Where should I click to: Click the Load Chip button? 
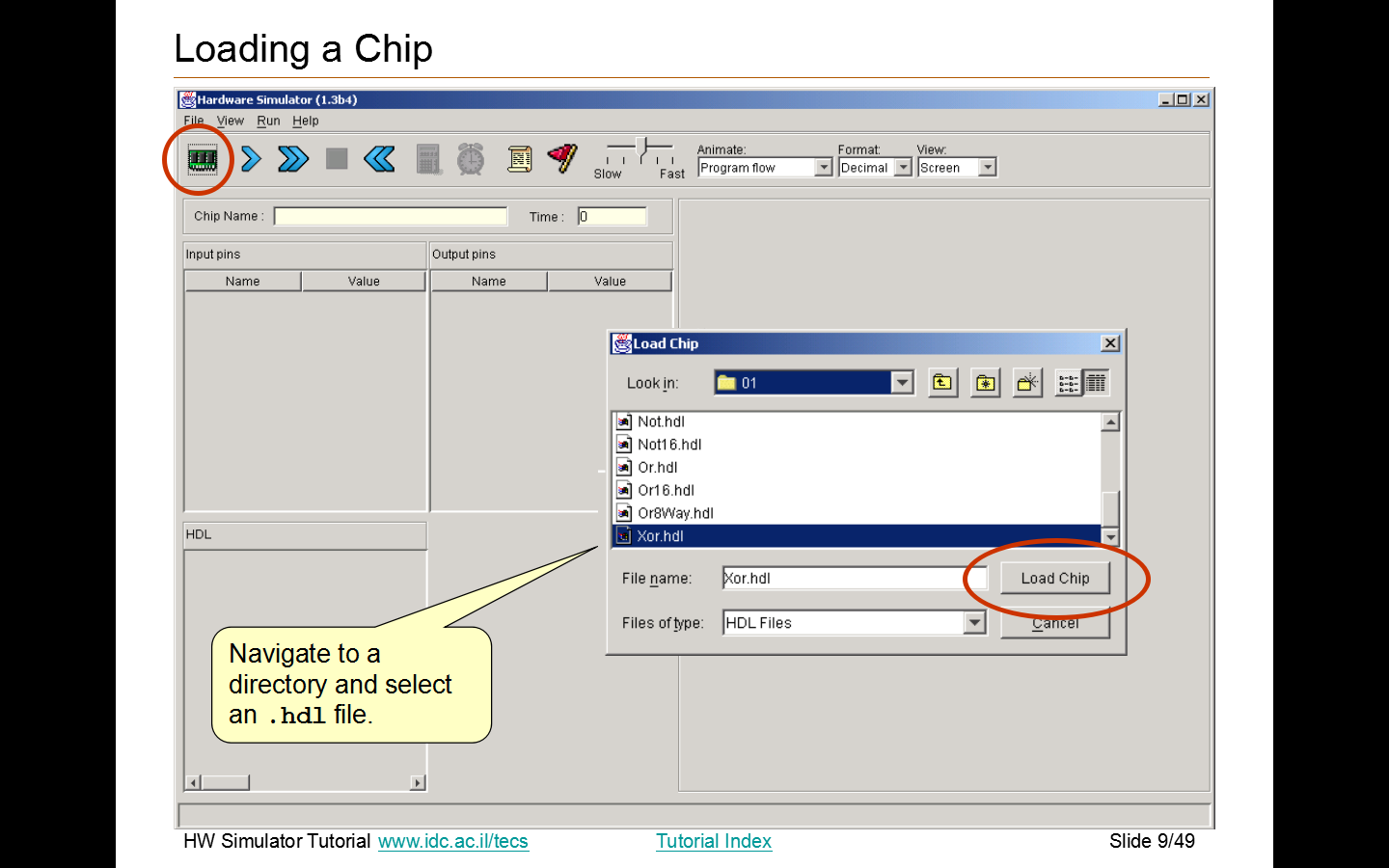(1054, 578)
